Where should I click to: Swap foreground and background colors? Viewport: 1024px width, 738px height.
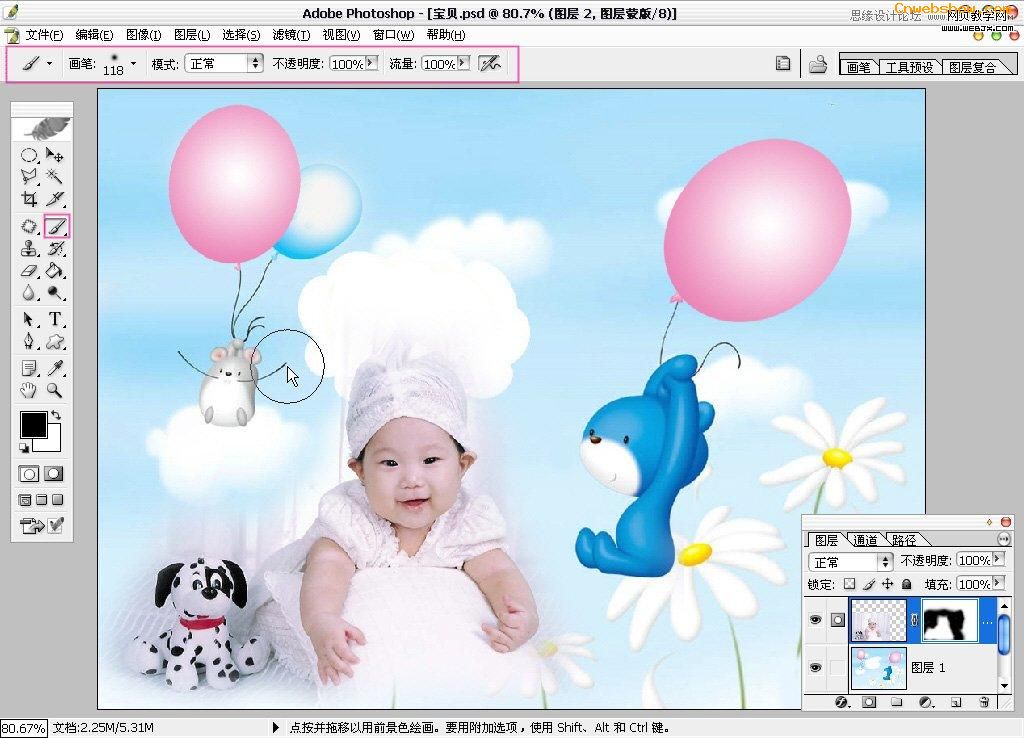tap(56, 415)
